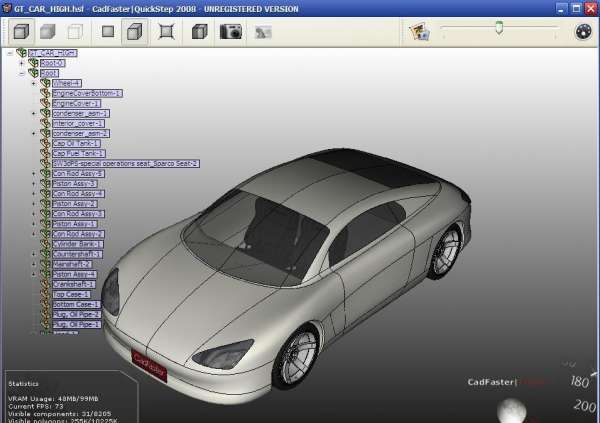600x423 pixels.
Task: Select interior_cover-1 in the tree
Action: (x=78, y=123)
